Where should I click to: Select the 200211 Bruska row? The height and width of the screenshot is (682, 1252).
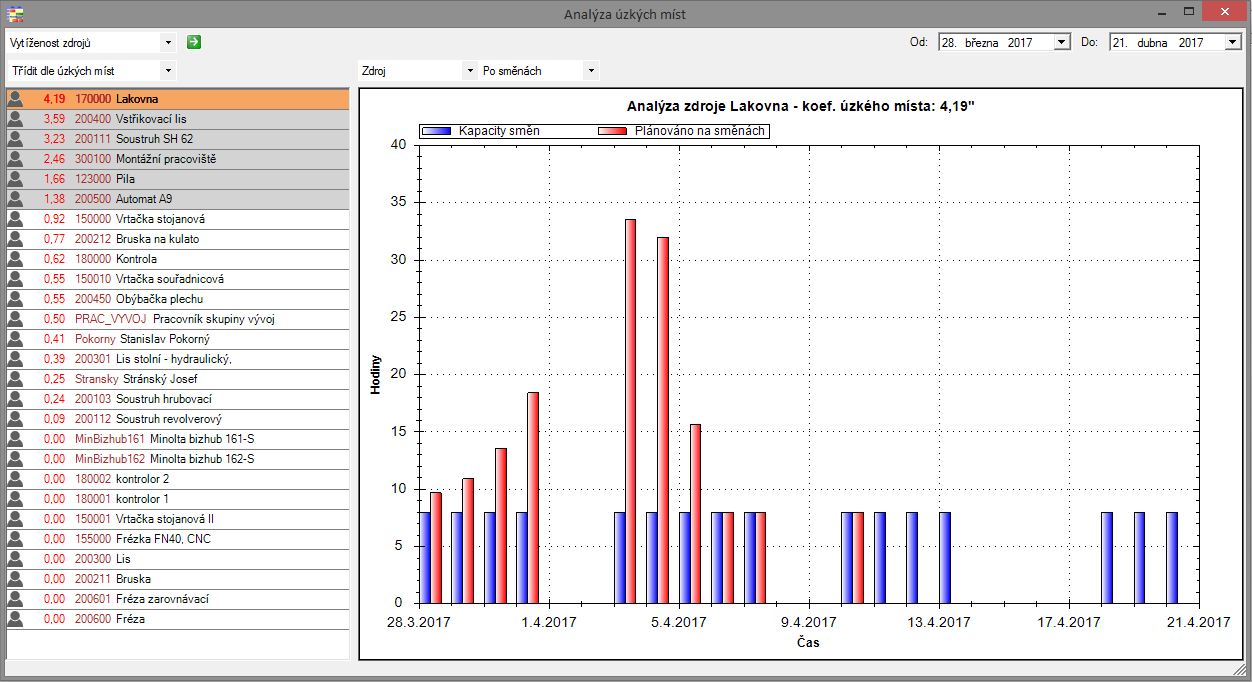178,579
